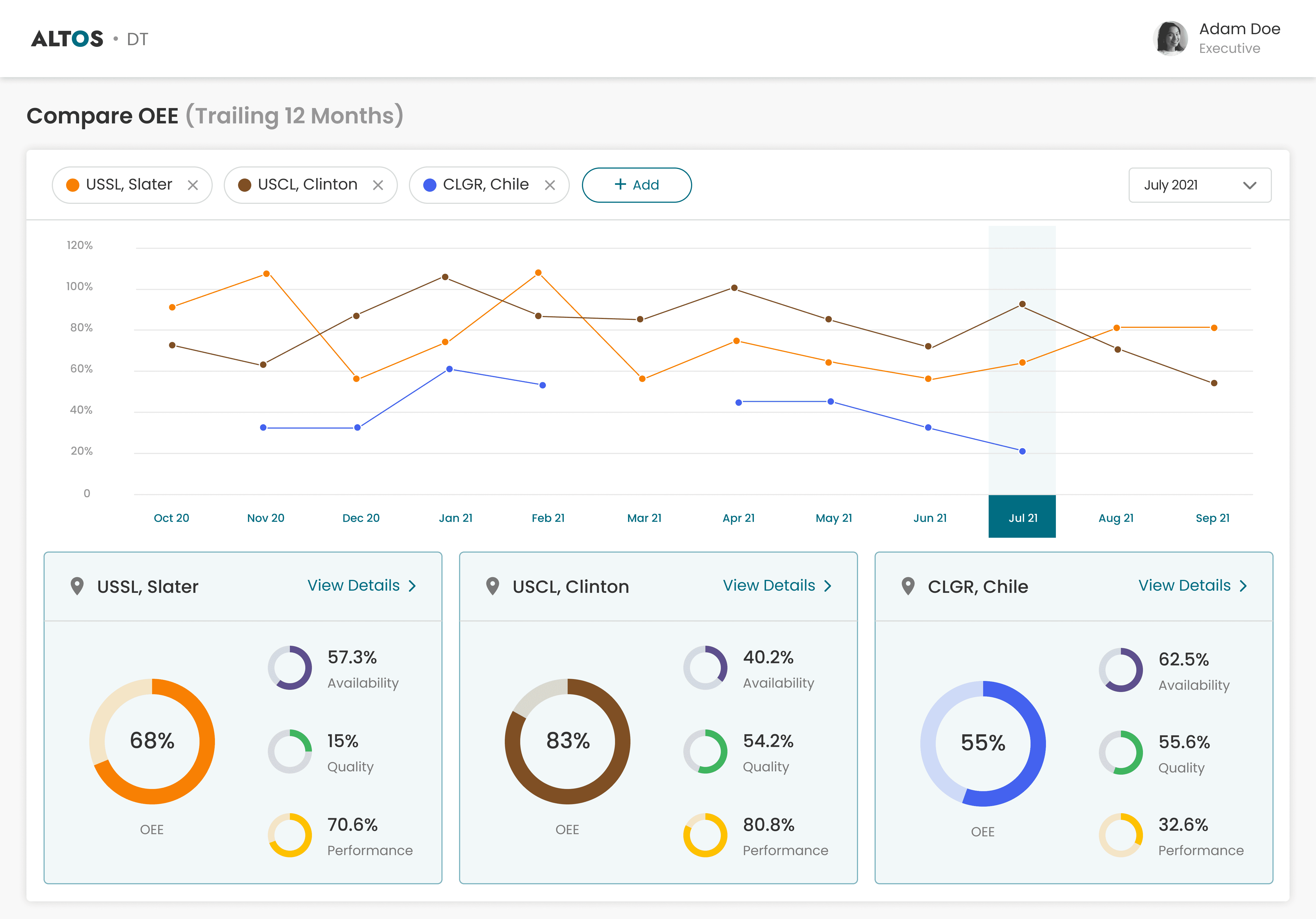
Task: Click location pin icon beside USSL, Slater
Action: (x=77, y=586)
